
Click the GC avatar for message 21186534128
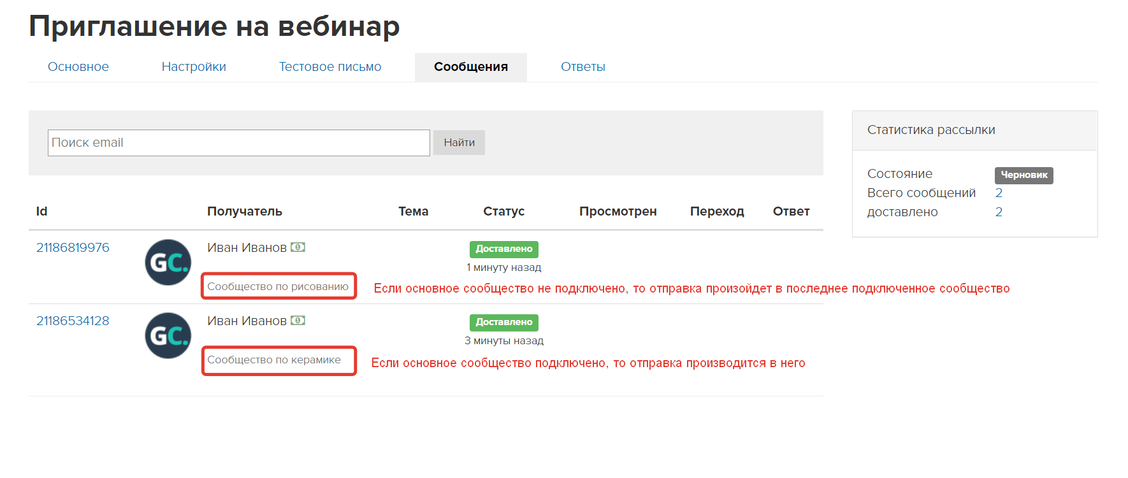click(168, 336)
